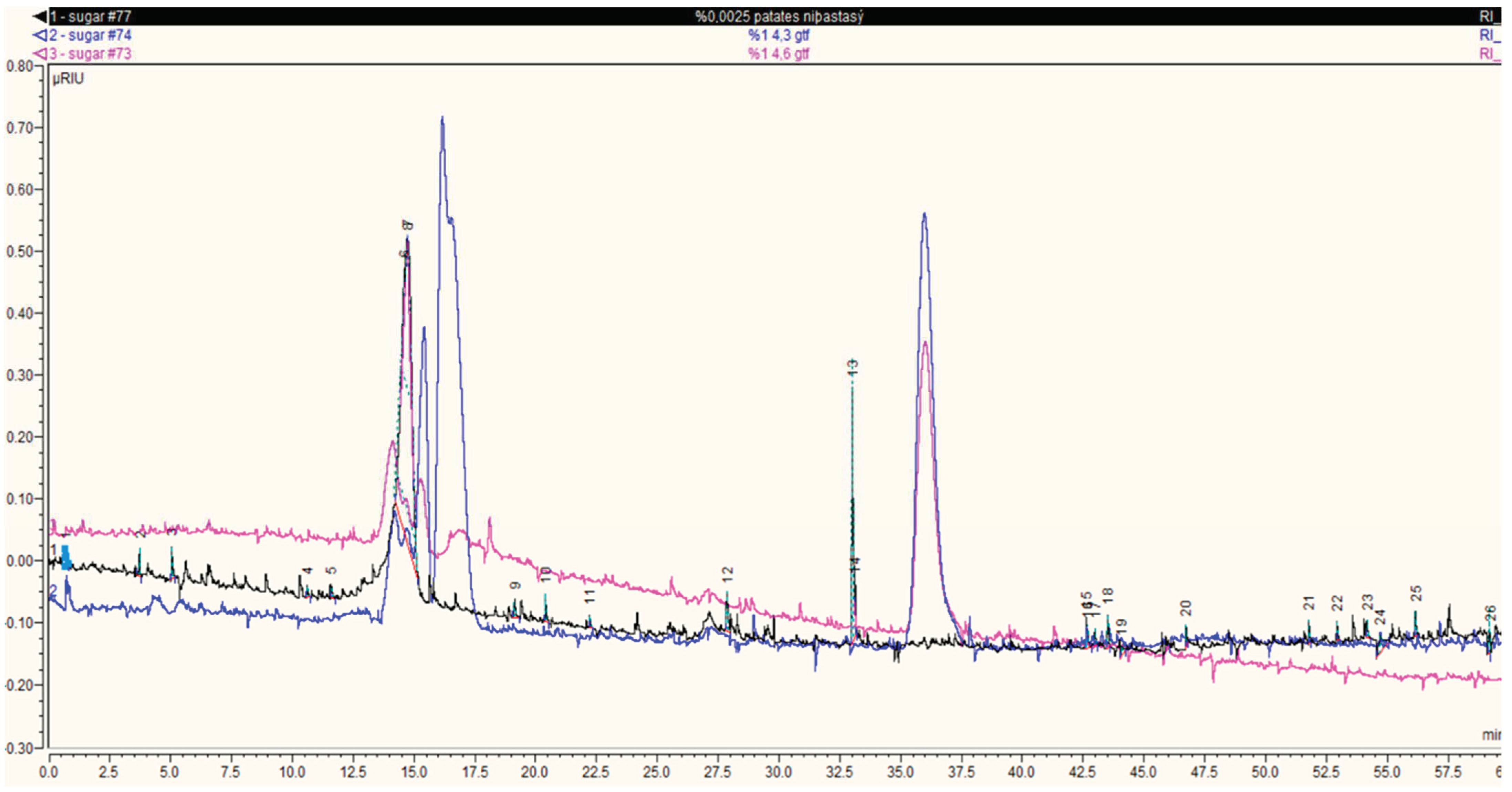Click peak label 13 on chromatogram
Viewport: 1512px width, 792px height.
click(853, 368)
